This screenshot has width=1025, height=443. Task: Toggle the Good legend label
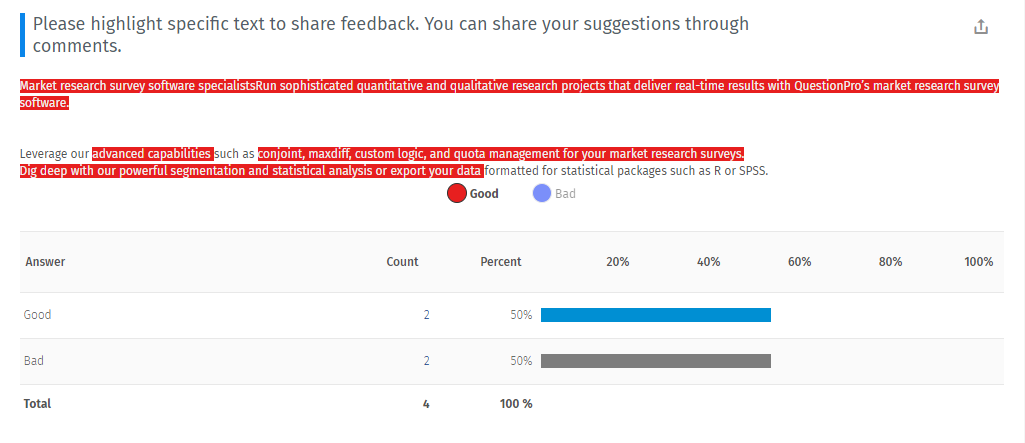pos(485,193)
